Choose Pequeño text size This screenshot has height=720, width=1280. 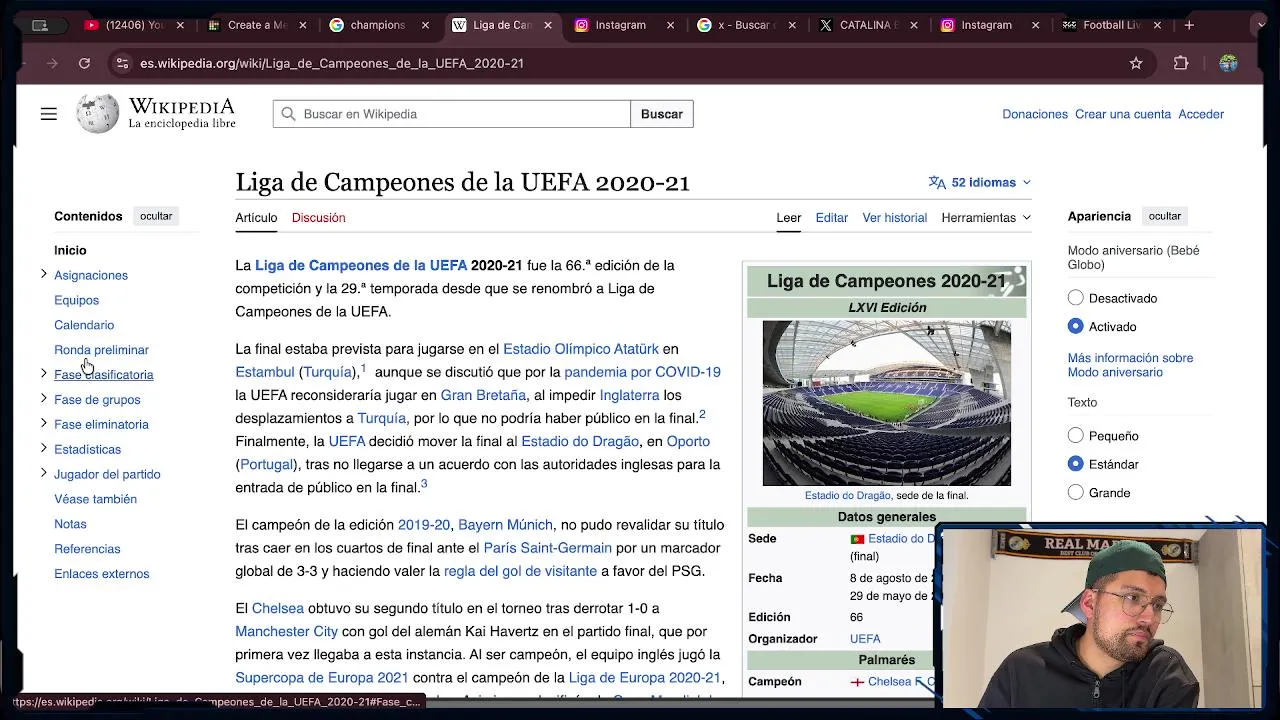pyautogui.click(x=1075, y=436)
